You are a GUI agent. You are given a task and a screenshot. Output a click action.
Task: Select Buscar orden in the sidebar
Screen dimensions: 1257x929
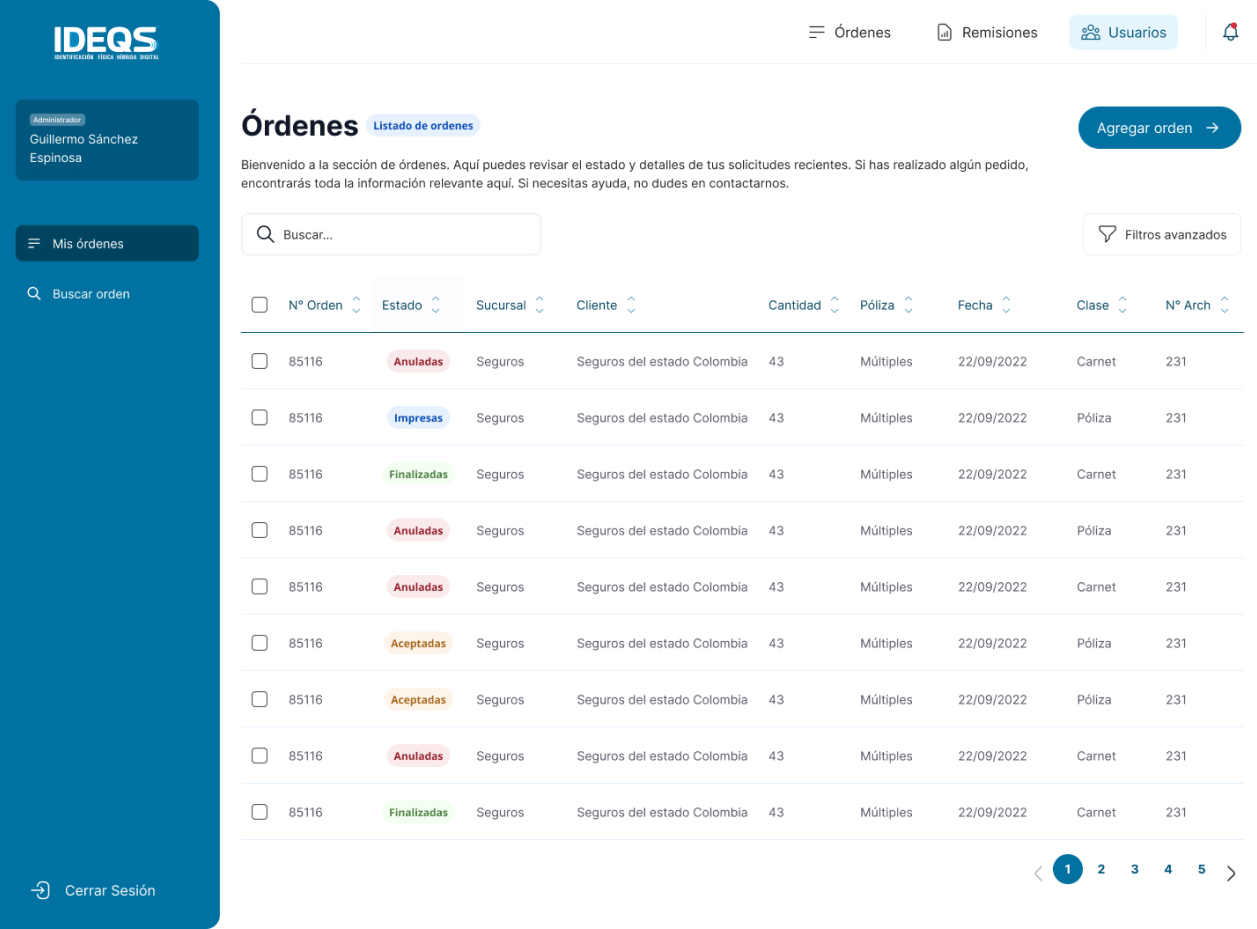tap(91, 294)
